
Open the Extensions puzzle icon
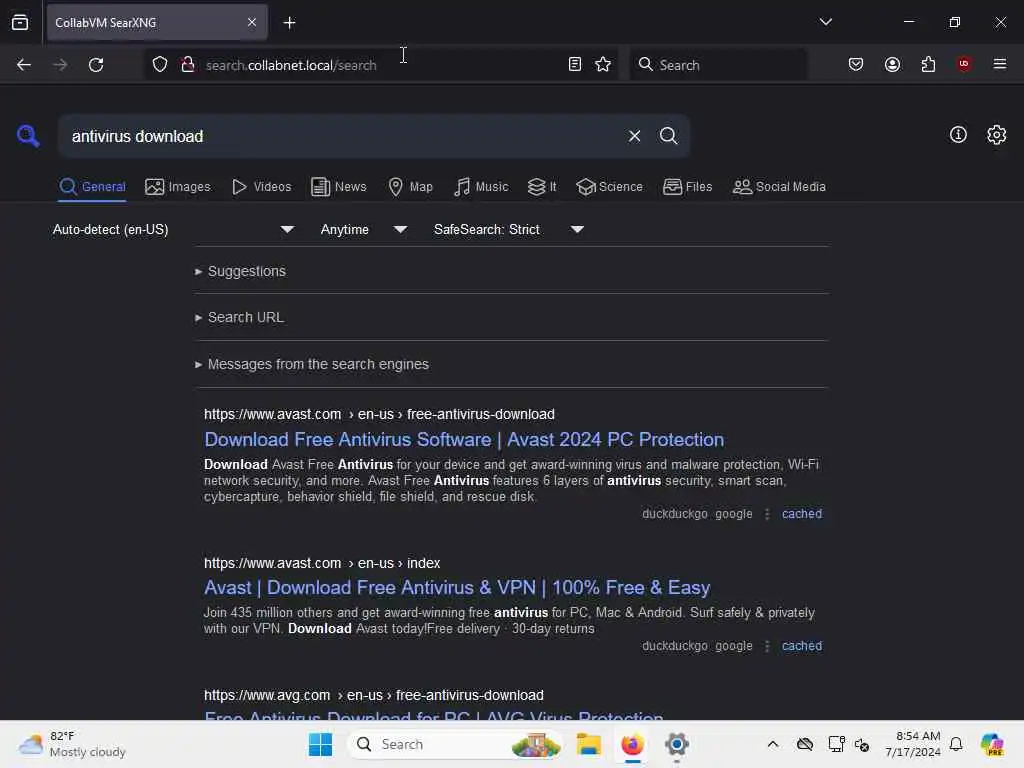928,64
